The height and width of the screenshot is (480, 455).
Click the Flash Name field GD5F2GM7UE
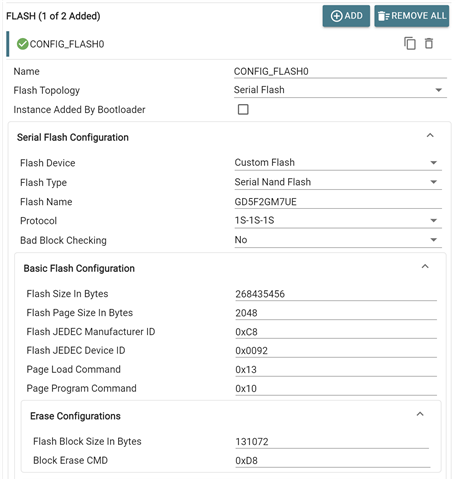point(338,202)
